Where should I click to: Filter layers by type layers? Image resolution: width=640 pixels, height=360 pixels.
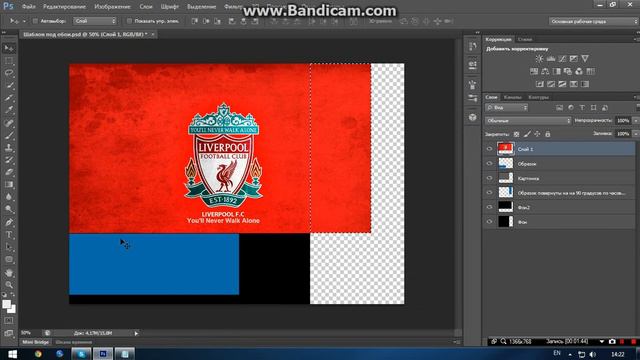click(582, 108)
